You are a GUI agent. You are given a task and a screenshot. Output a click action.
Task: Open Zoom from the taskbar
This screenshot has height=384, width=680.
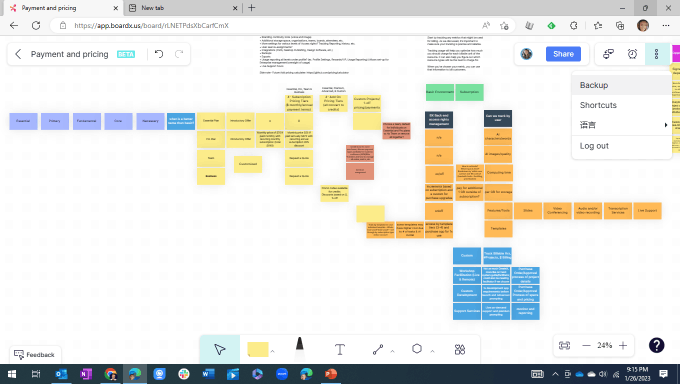(282, 374)
